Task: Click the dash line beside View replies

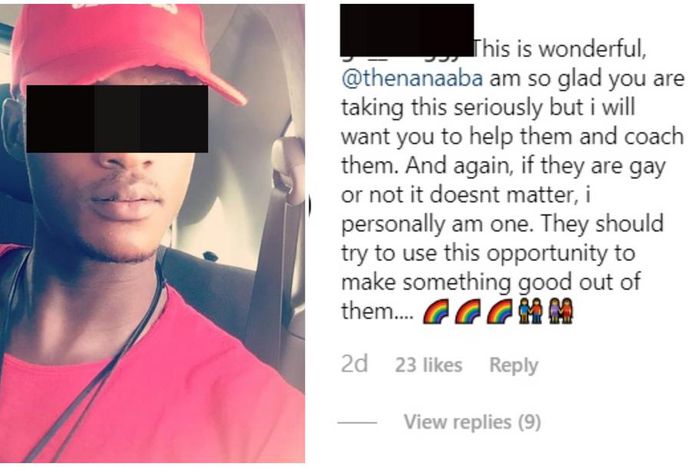Action: tap(357, 422)
